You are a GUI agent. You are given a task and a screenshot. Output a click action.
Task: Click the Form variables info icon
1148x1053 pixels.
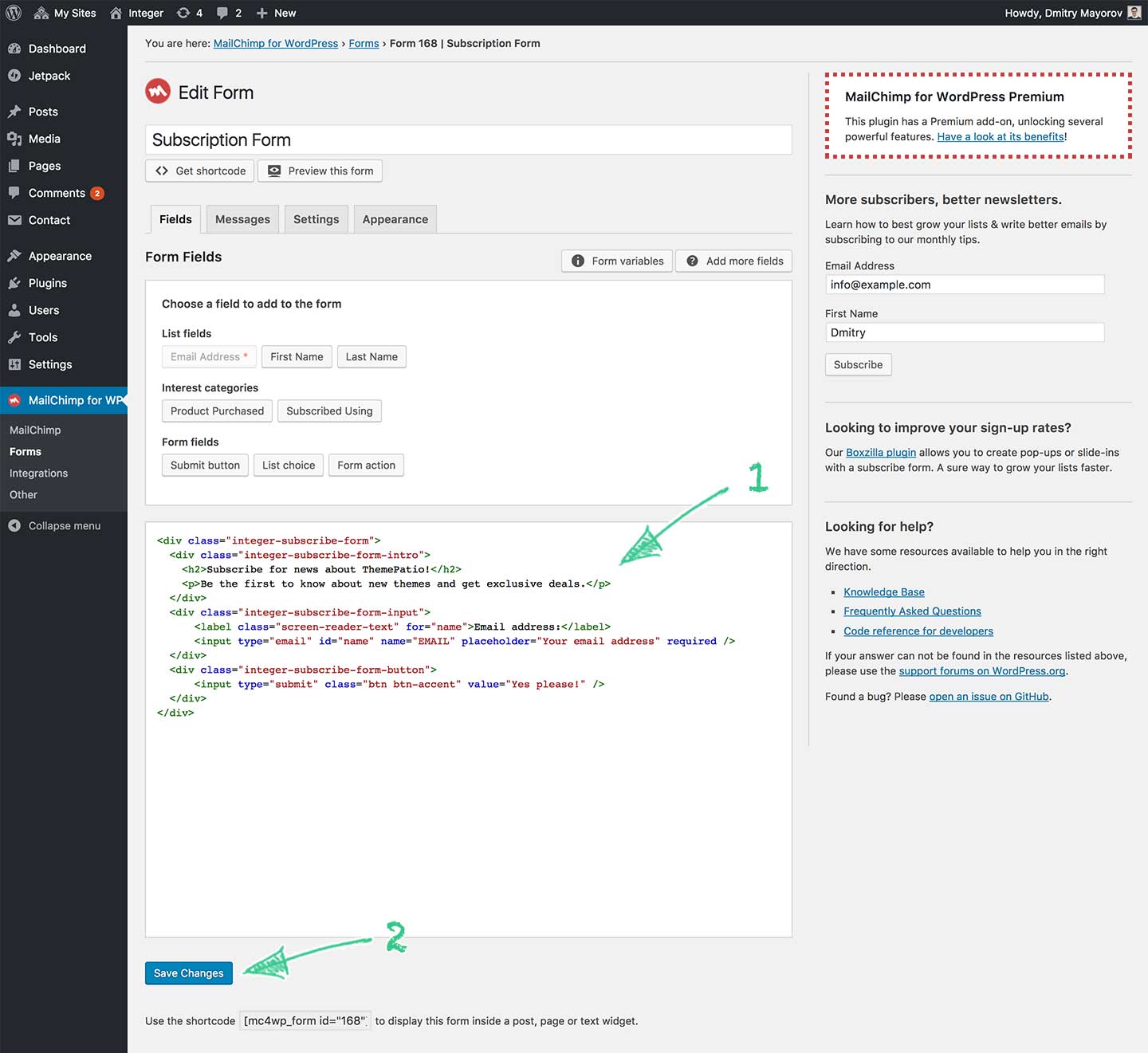tap(578, 261)
